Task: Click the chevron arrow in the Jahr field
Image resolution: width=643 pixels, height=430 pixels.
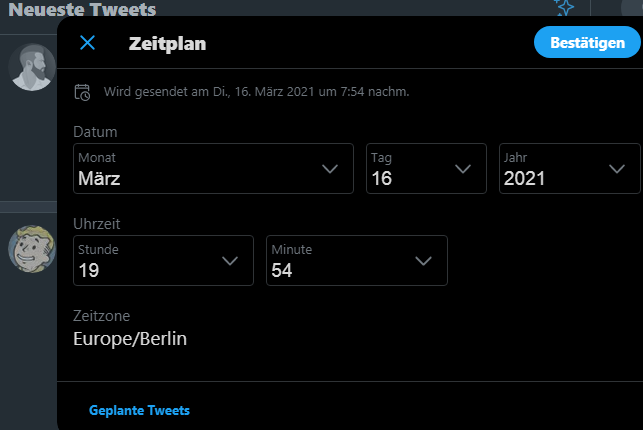Action: pos(617,169)
